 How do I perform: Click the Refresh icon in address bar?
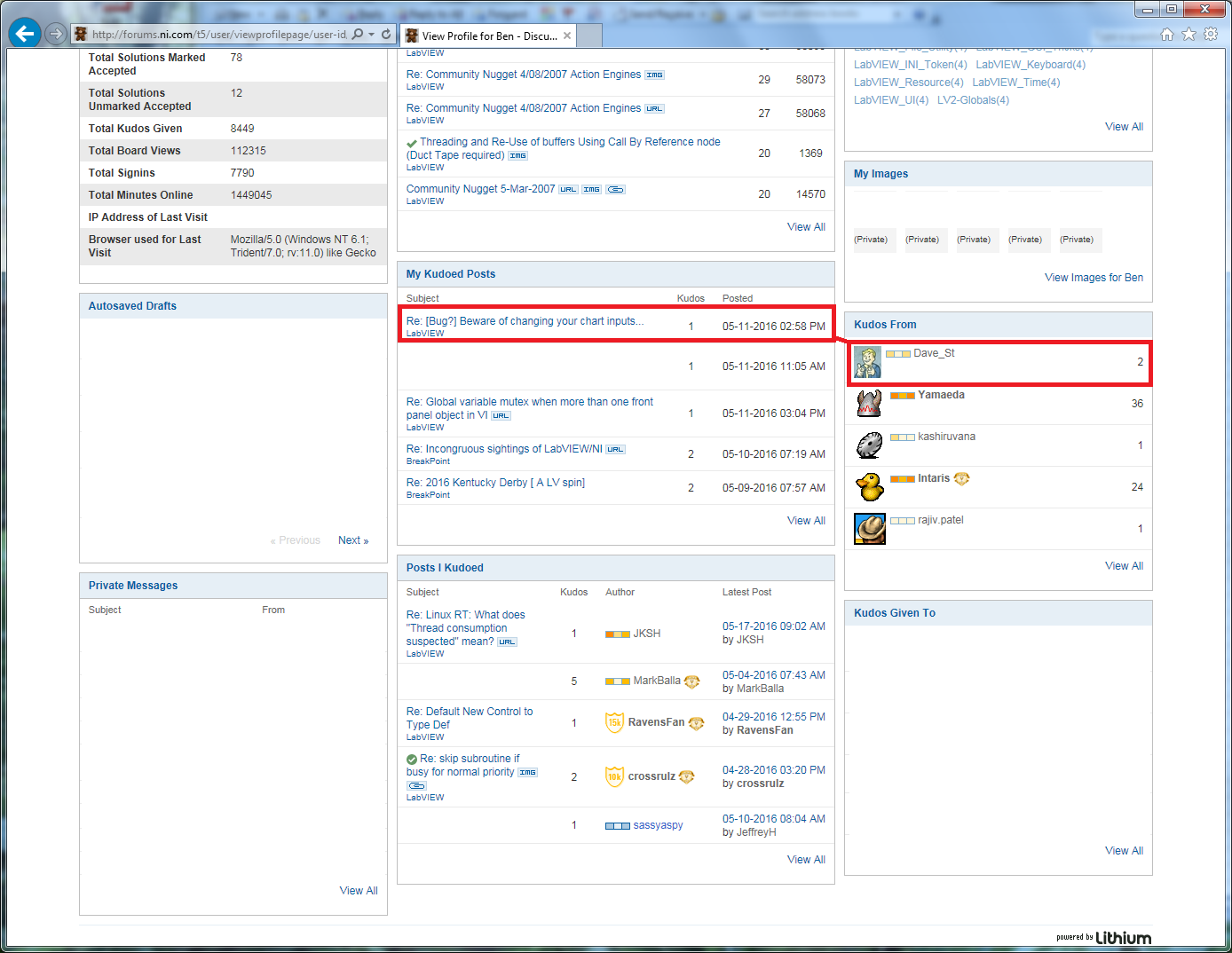pyautogui.click(x=386, y=35)
